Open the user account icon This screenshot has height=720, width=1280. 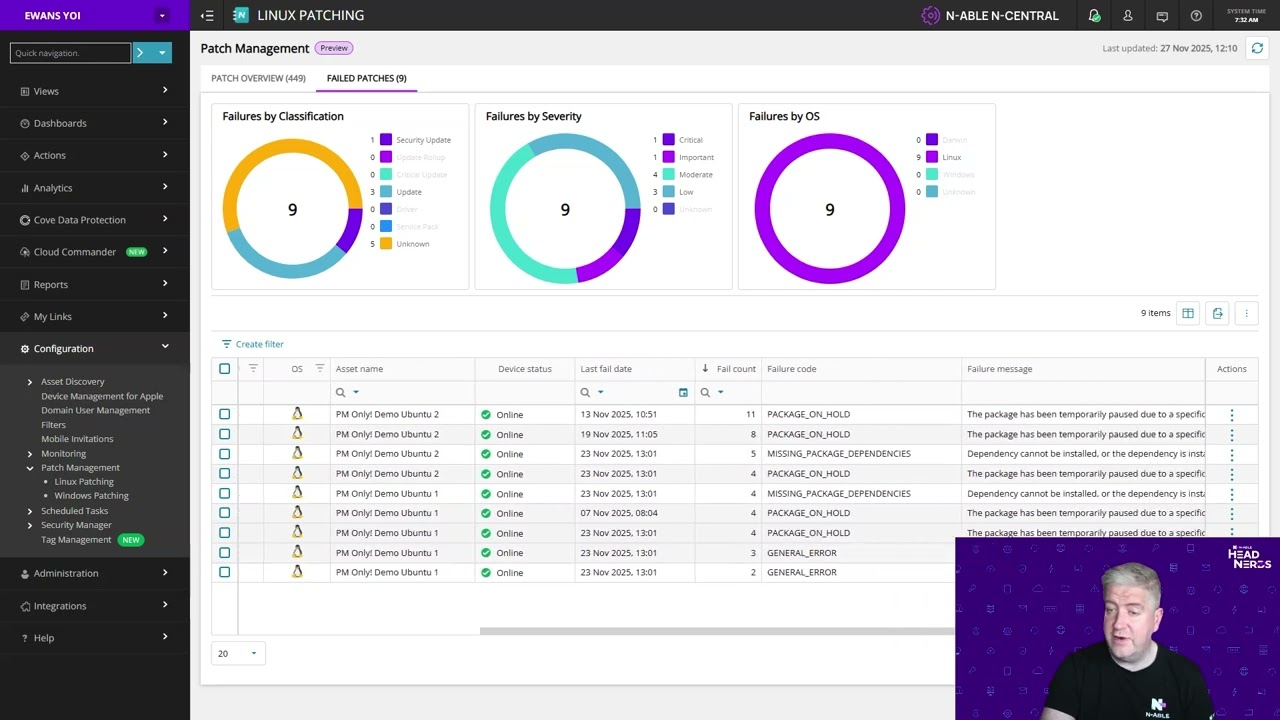pos(1128,16)
